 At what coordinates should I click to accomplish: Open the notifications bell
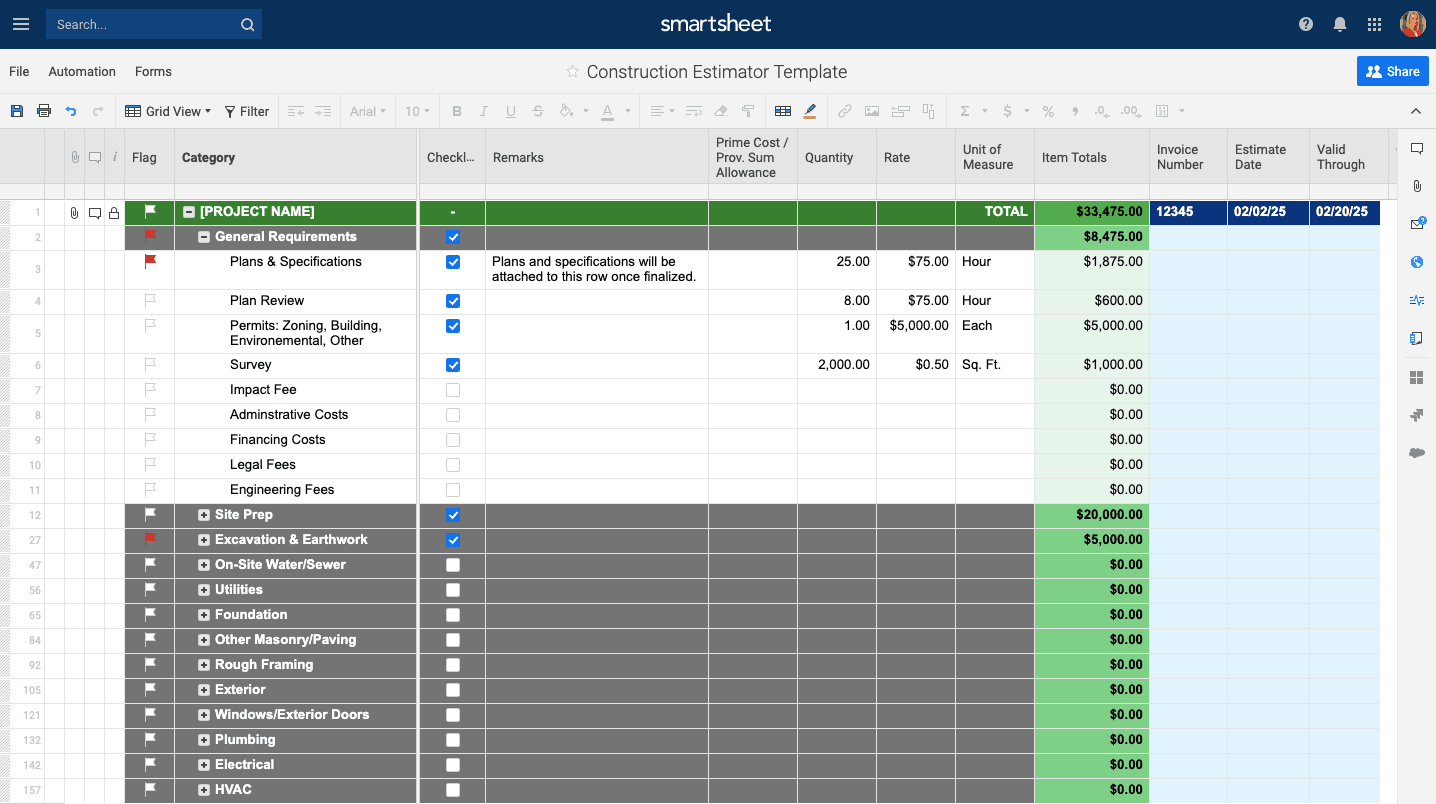(1340, 24)
